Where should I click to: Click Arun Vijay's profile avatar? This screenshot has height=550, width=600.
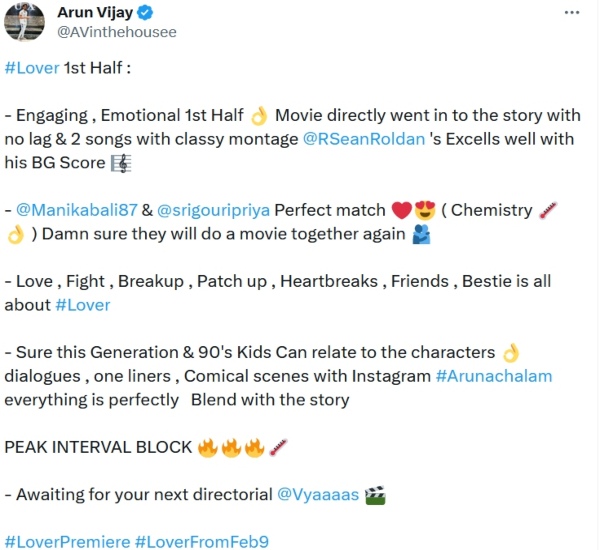[22, 22]
